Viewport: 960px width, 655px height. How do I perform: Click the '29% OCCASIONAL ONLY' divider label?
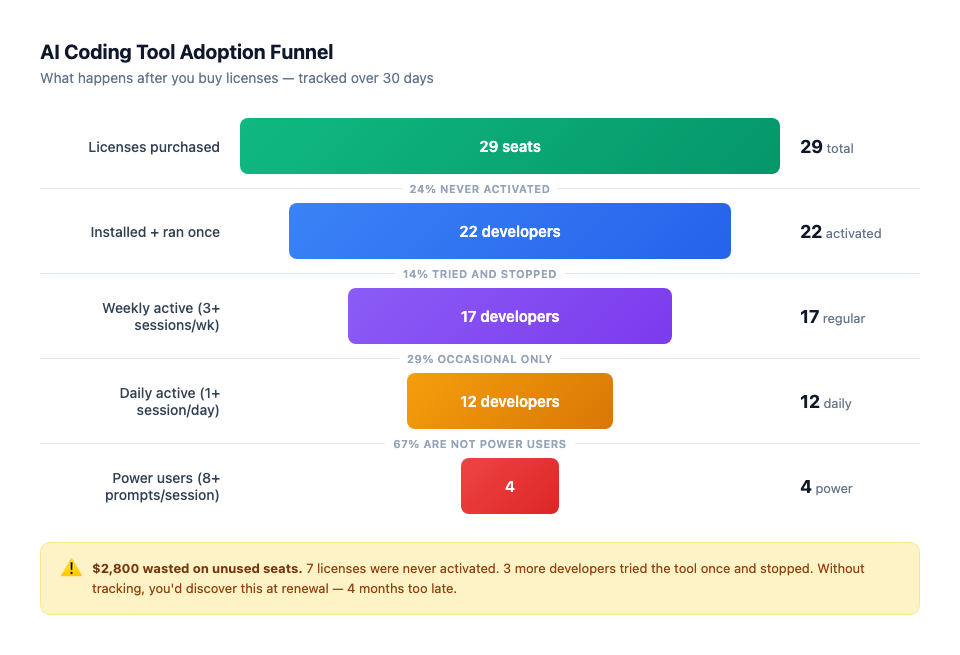pyautogui.click(x=479, y=359)
